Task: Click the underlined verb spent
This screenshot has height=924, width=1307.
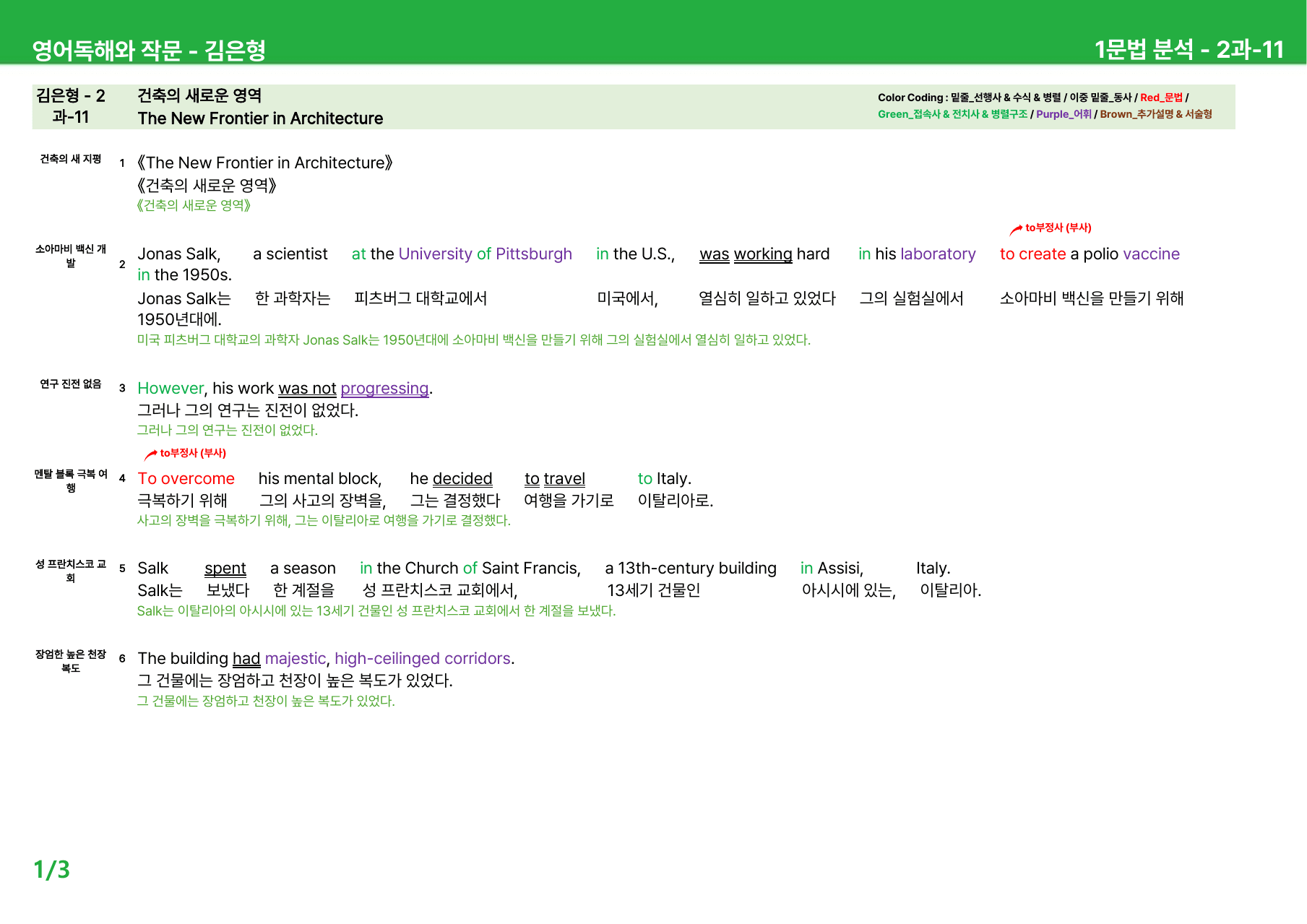Action: [x=225, y=569]
